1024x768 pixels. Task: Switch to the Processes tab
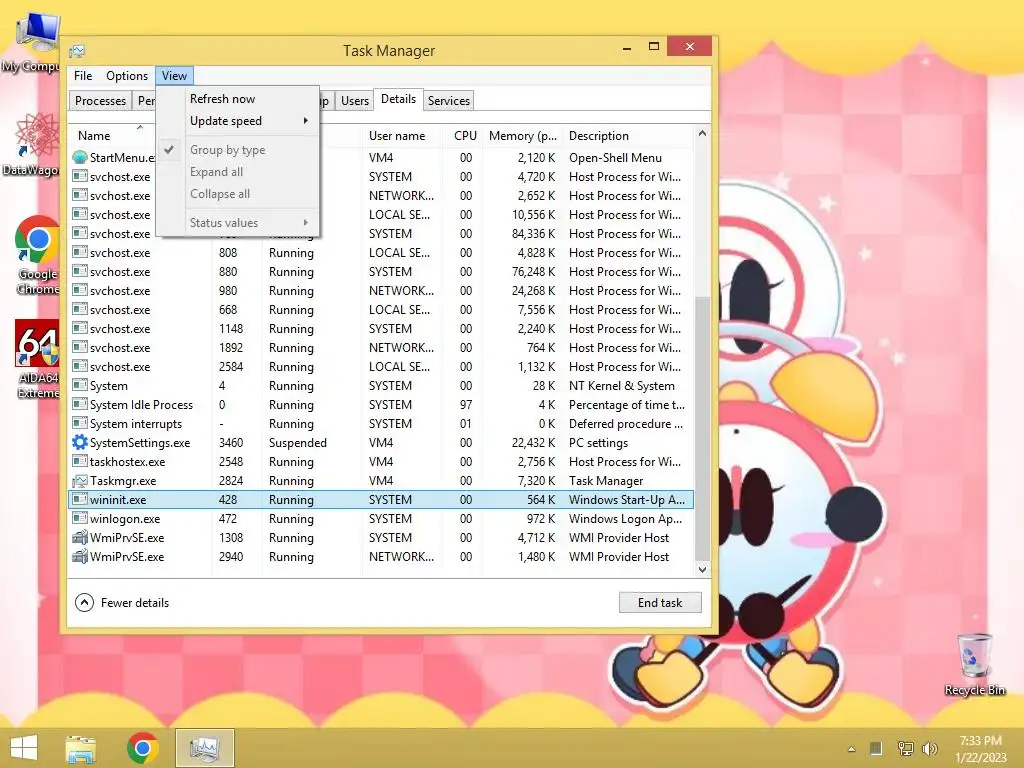click(100, 101)
